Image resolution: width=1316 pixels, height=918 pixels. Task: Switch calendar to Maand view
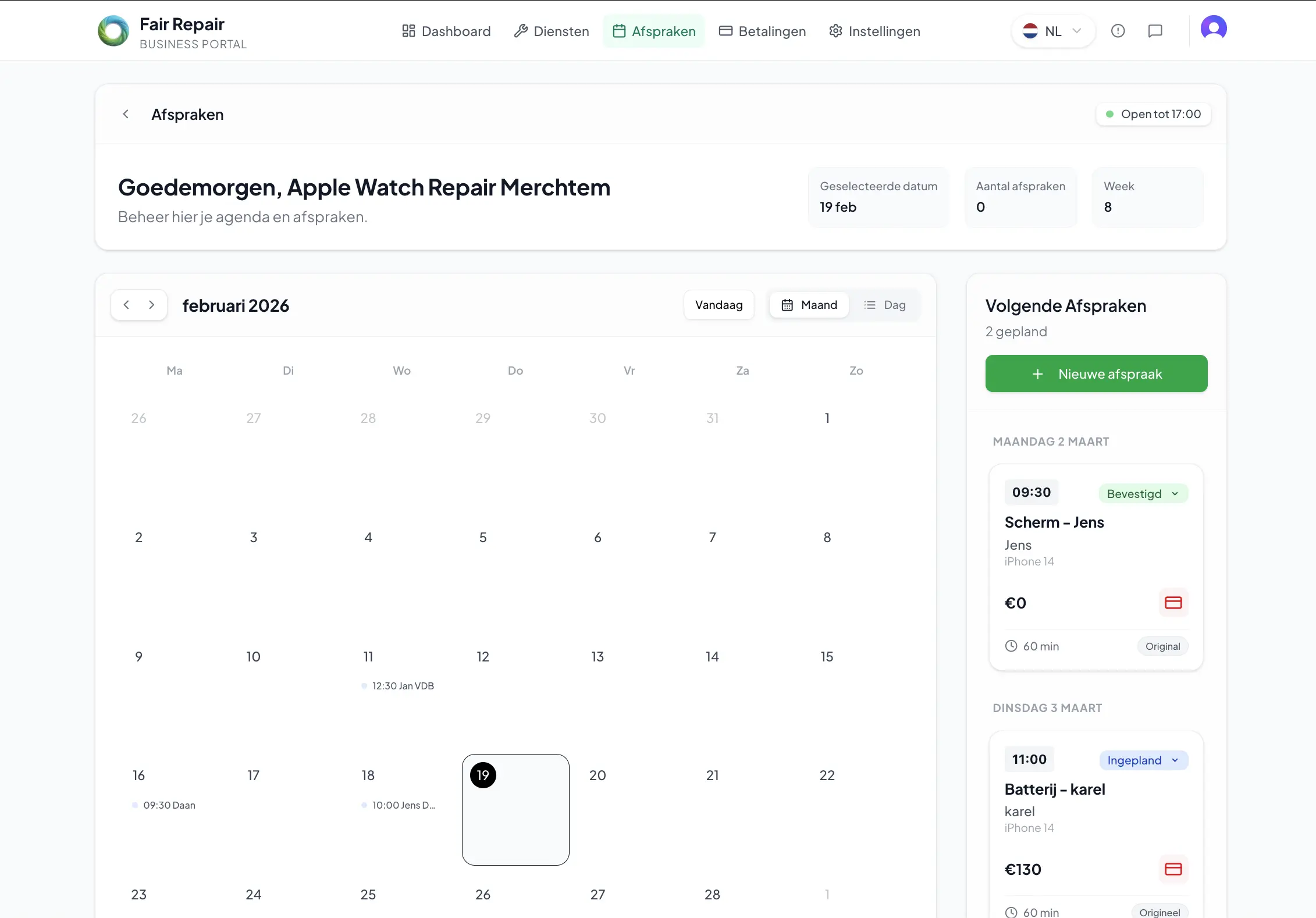click(809, 305)
